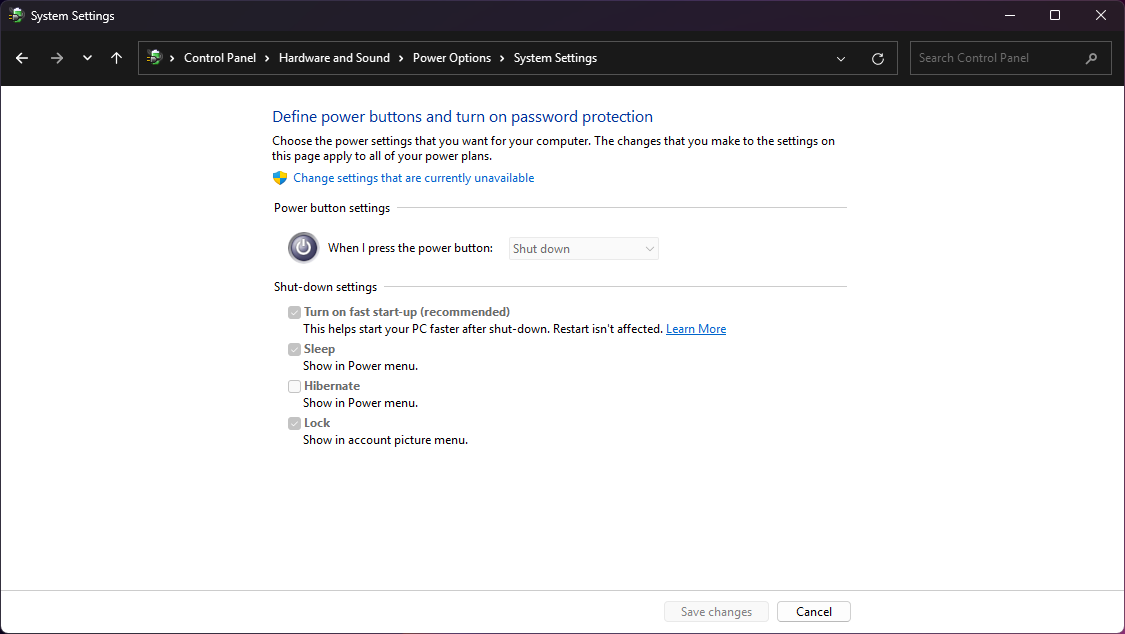Viewport: 1125px width, 634px height.
Task: Enable the Hibernate checkbox
Action: tap(294, 386)
